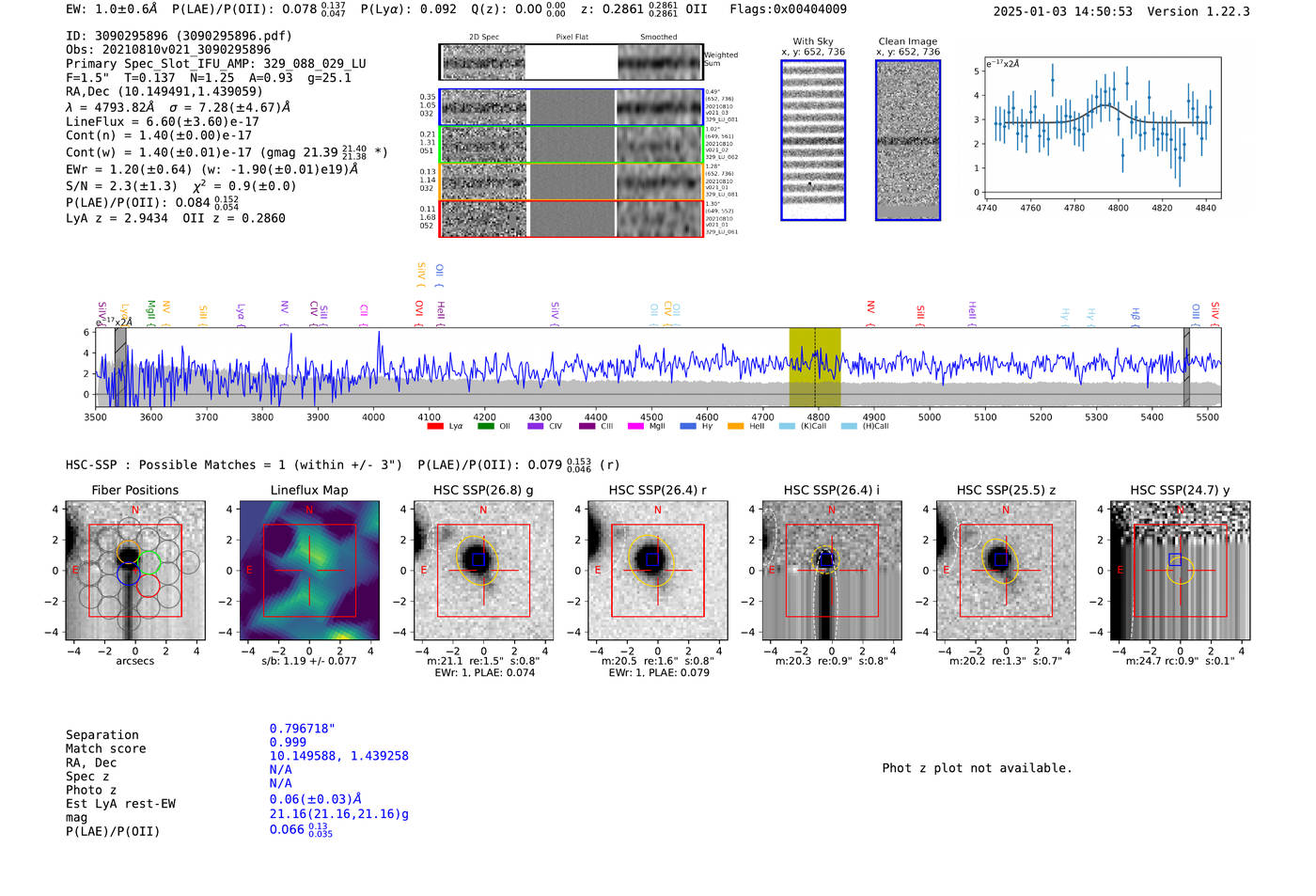Select the HSC SSP(26.4) r cutout
Viewport: 1316px width, 896px height.
(657, 571)
